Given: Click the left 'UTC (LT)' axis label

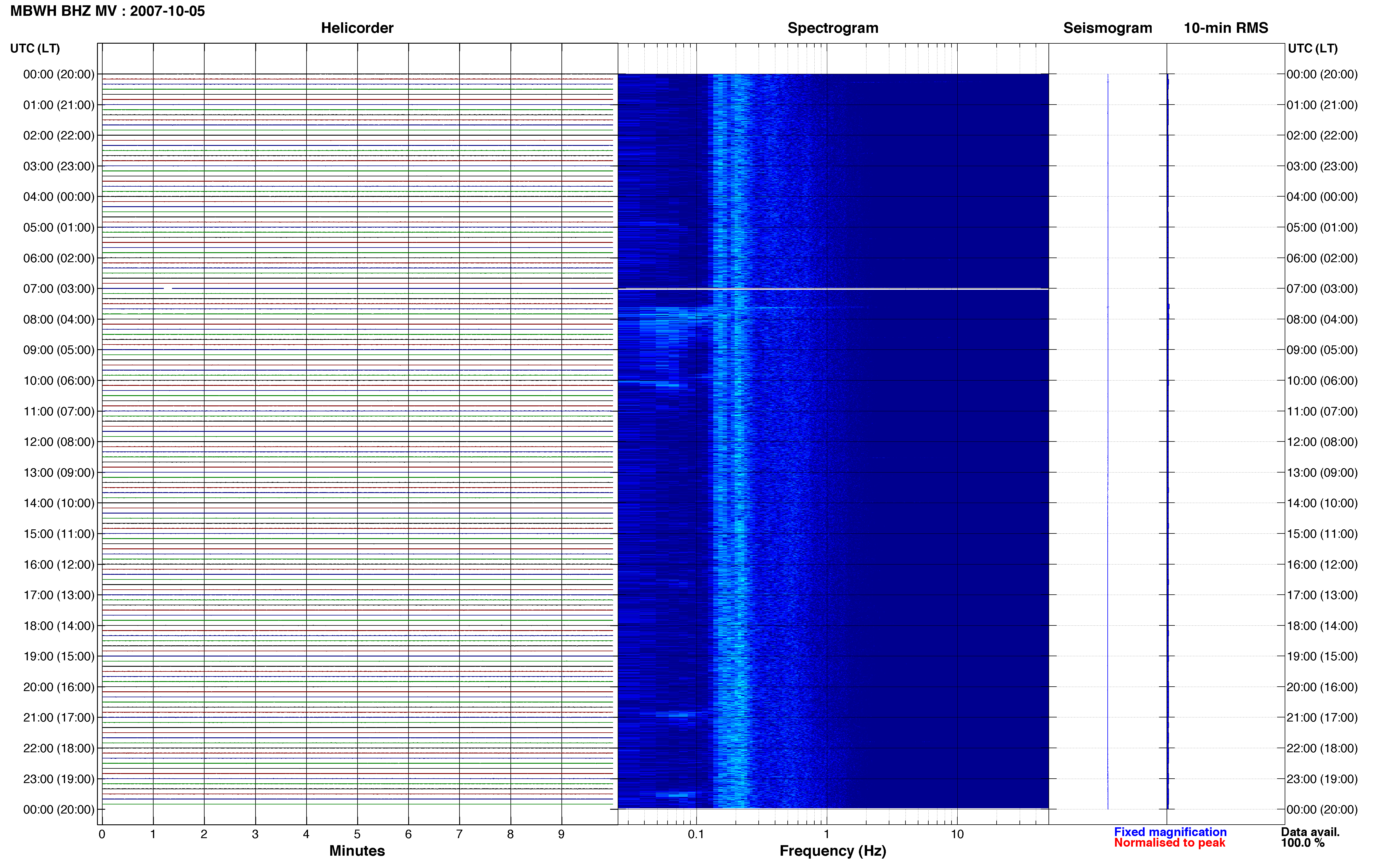Looking at the screenshot, I should tap(35, 48).
